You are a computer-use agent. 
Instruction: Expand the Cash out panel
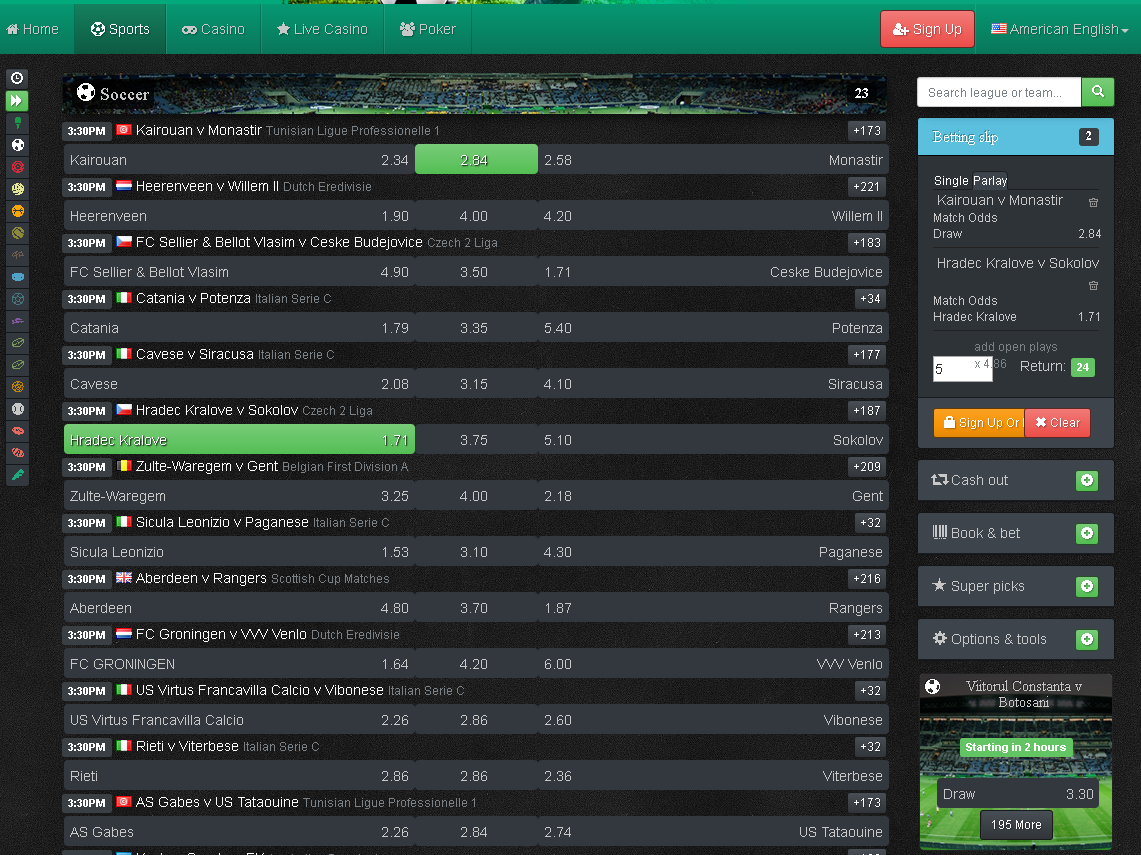pos(1087,481)
